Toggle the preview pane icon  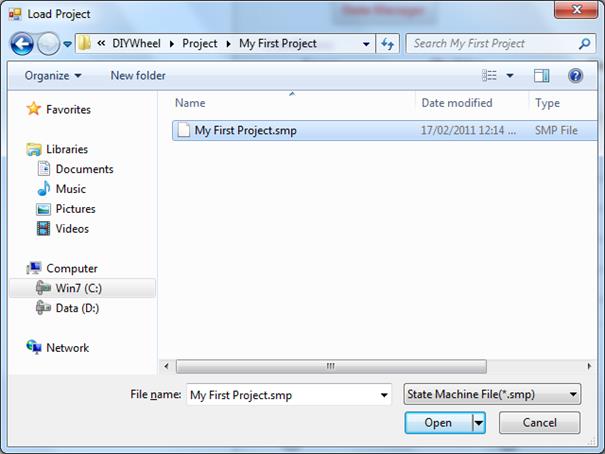point(542,75)
